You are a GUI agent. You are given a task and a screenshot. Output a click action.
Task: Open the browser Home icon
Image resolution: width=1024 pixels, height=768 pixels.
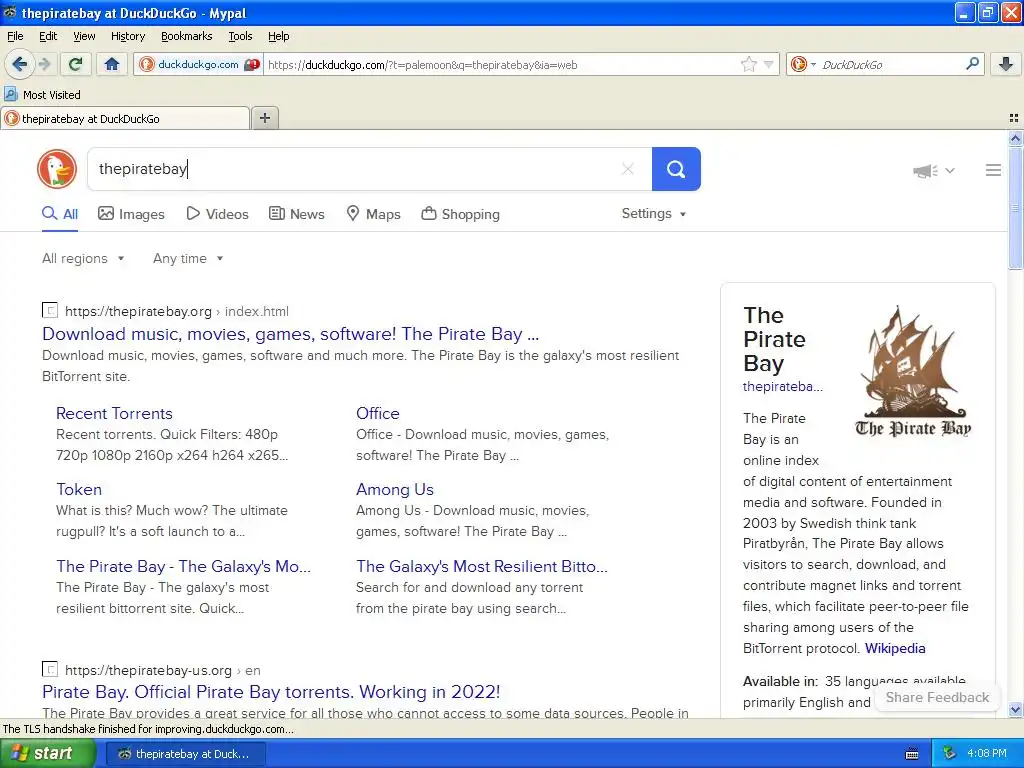click(x=112, y=64)
